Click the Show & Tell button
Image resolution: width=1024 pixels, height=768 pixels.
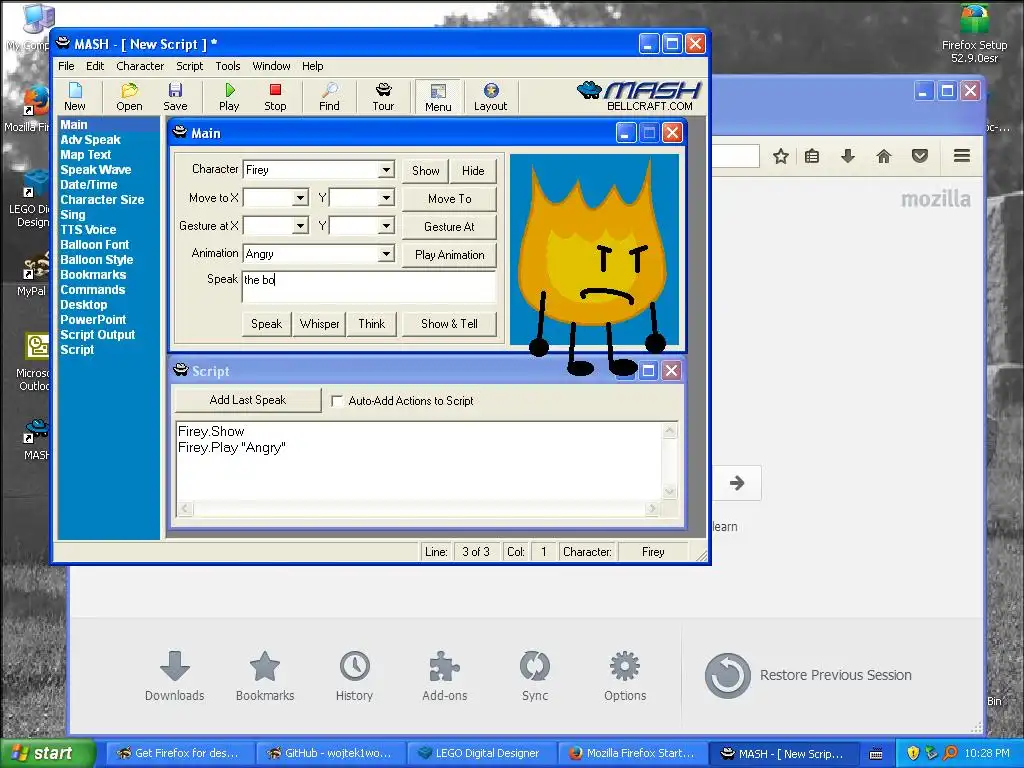pyautogui.click(x=449, y=324)
